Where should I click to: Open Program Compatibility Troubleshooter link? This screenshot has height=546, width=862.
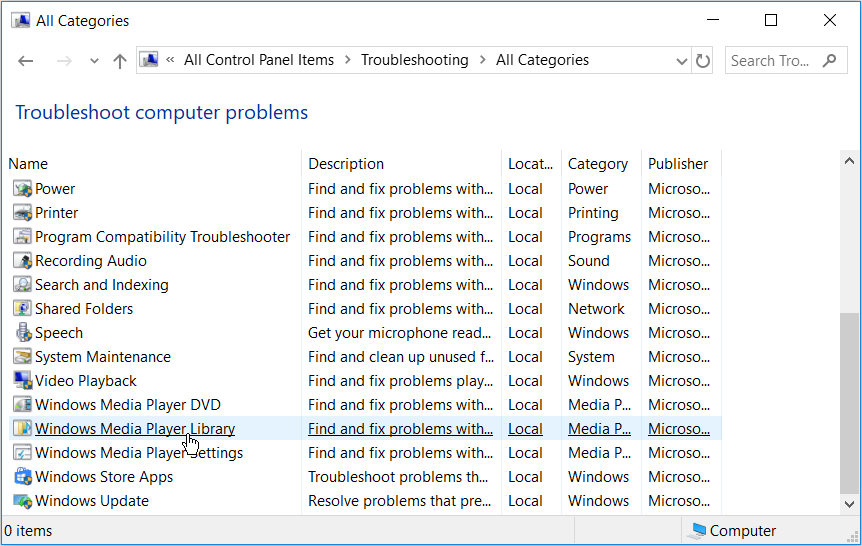[x=162, y=237]
